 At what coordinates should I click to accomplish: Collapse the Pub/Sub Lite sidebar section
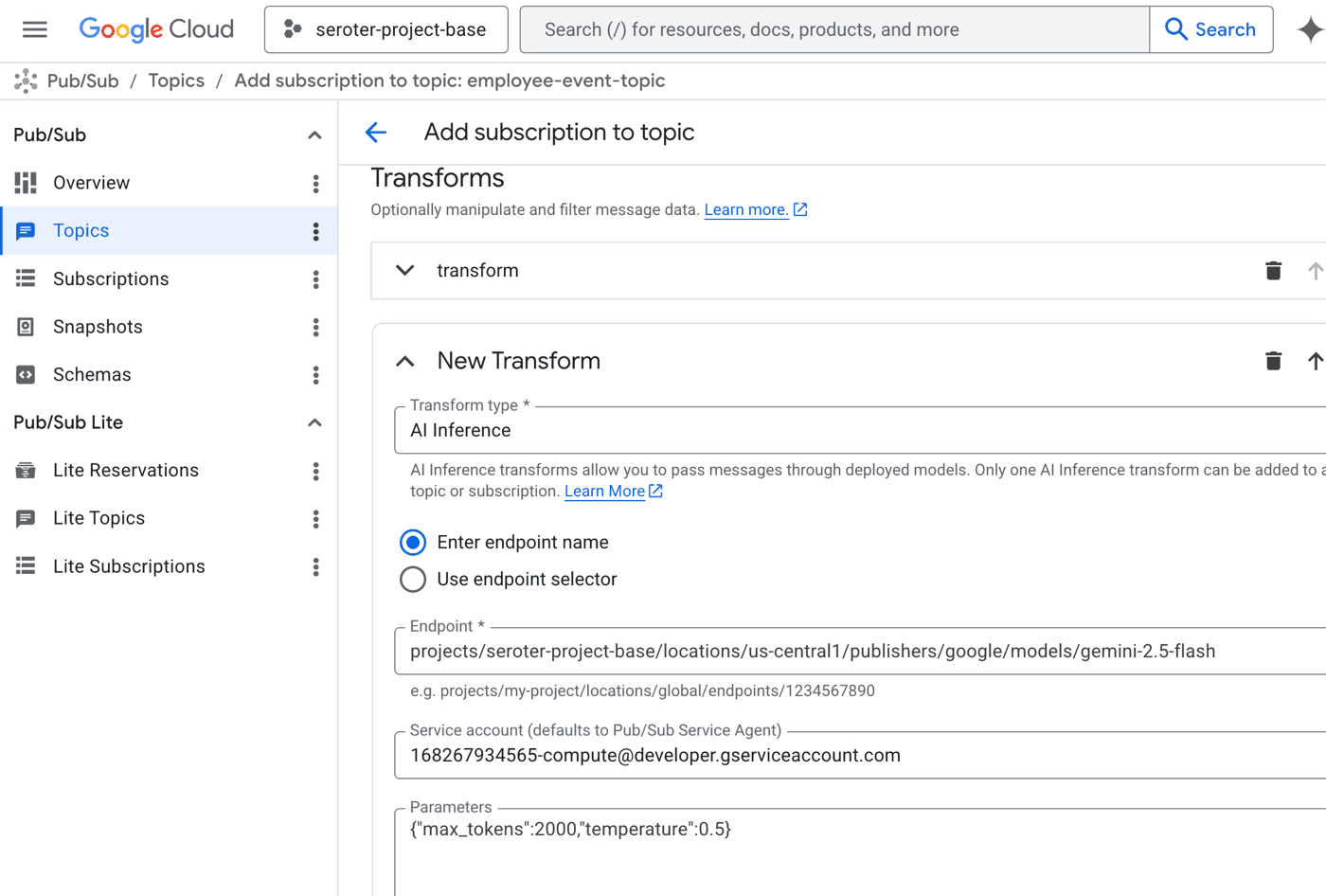click(314, 422)
